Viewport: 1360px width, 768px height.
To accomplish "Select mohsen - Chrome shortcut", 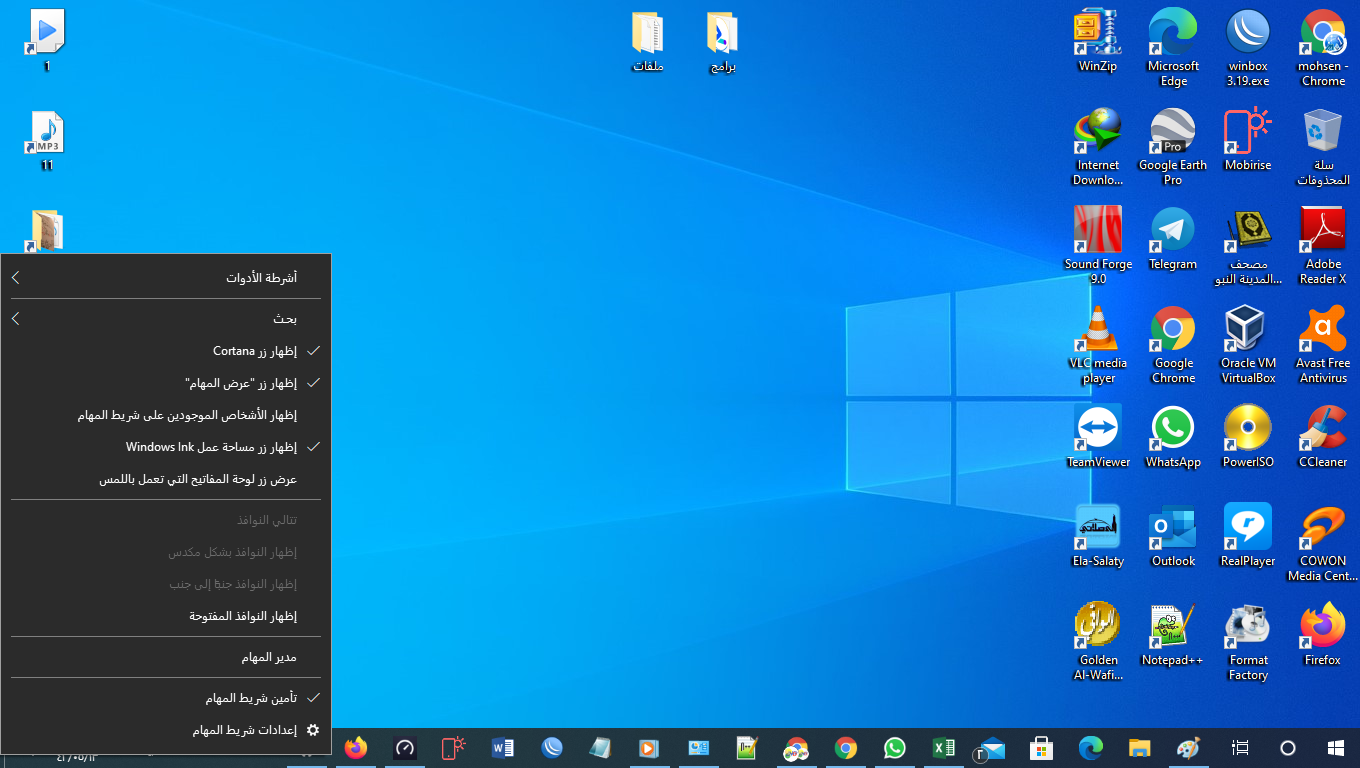I will [x=1323, y=49].
